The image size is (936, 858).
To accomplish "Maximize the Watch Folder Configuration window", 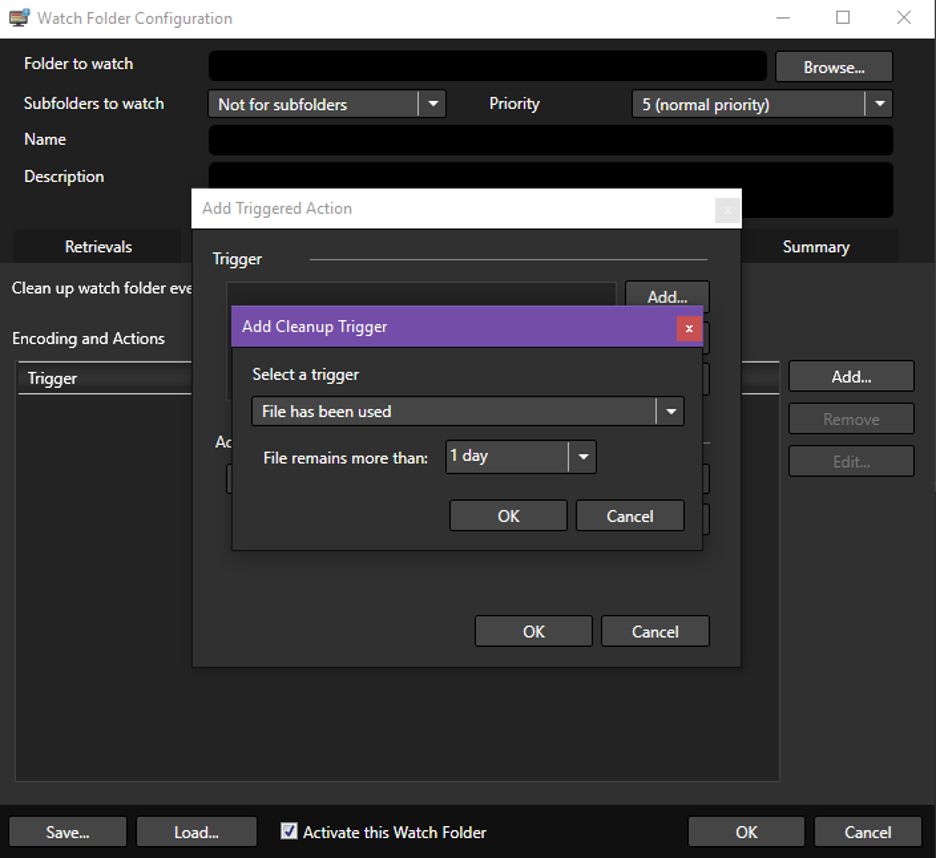I will pyautogui.click(x=843, y=18).
